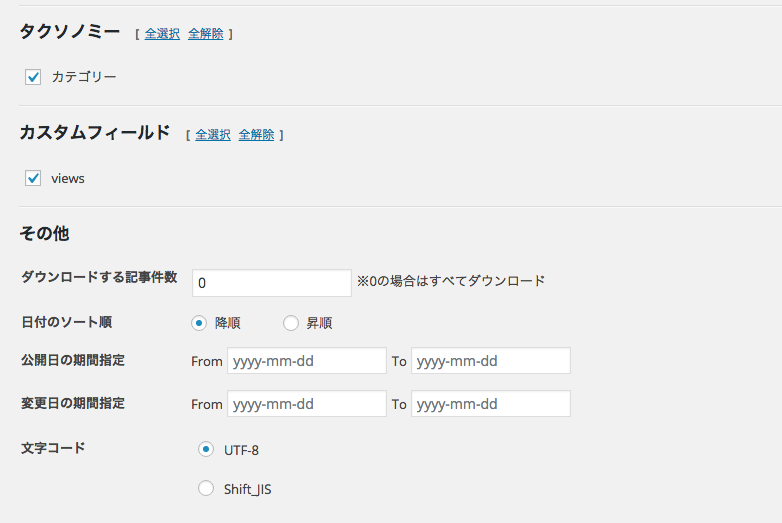Click the カテゴリー checkbox label text
The height and width of the screenshot is (523, 782).
coord(84,77)
